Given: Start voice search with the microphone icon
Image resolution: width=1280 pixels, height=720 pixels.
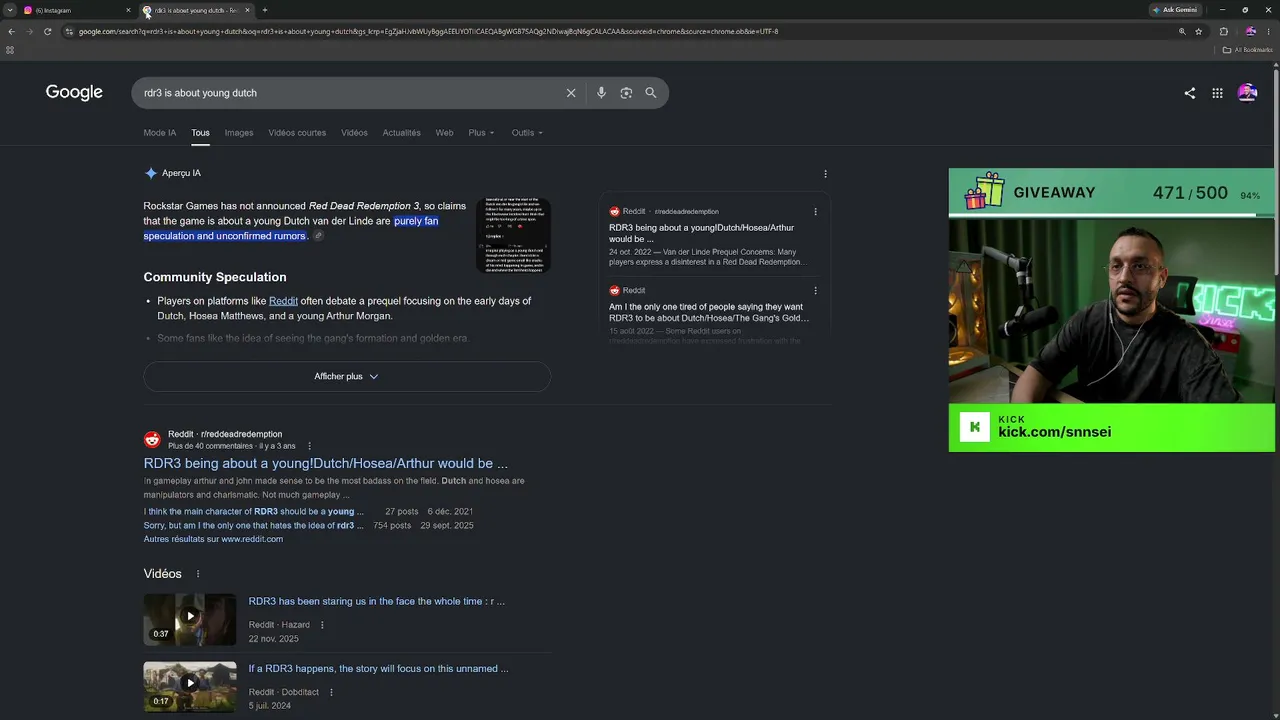Looking at the screenshot, I should [x=601, y=93].
